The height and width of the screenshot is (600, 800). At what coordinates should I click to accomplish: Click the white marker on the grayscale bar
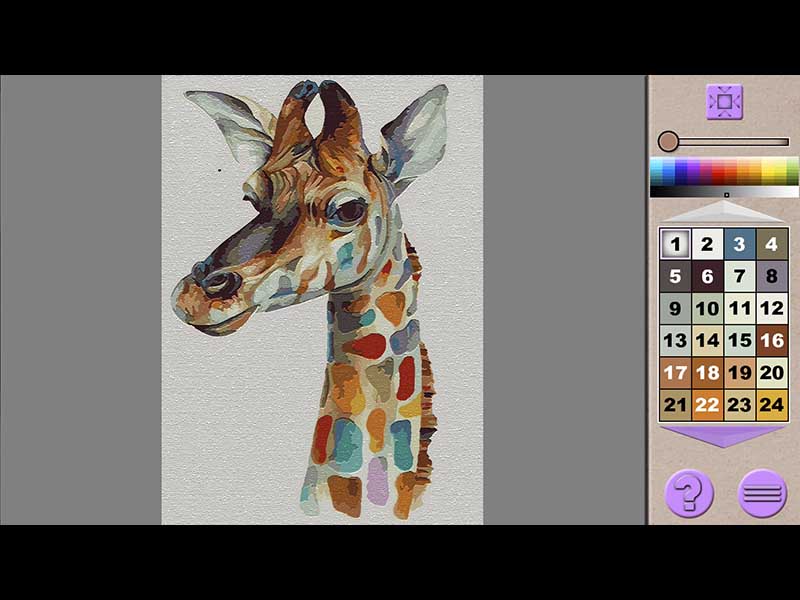coord(726,194)
